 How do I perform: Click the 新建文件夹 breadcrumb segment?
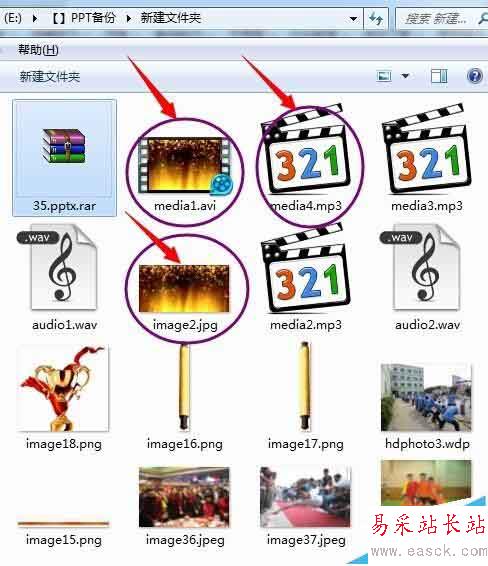(x=170, y=18)
